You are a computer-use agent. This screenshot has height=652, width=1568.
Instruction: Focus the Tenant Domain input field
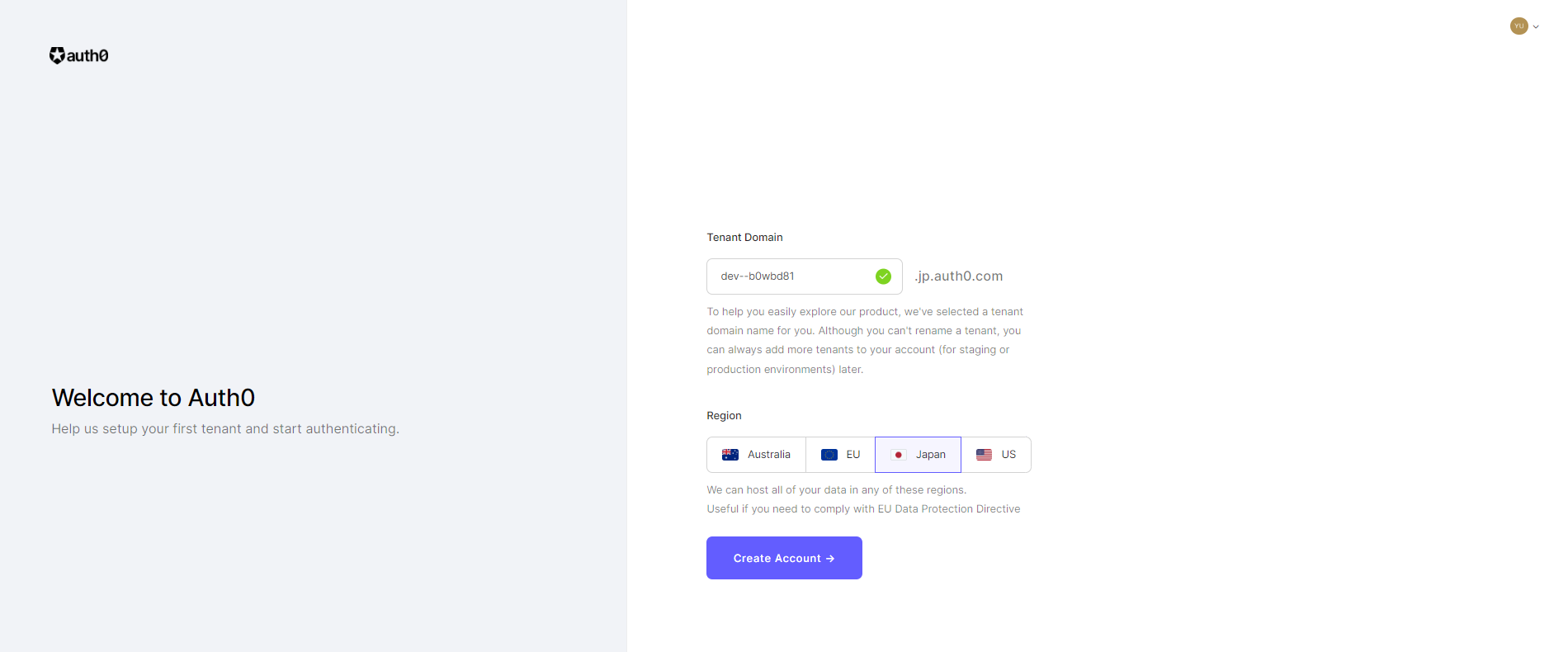point(804,276)
